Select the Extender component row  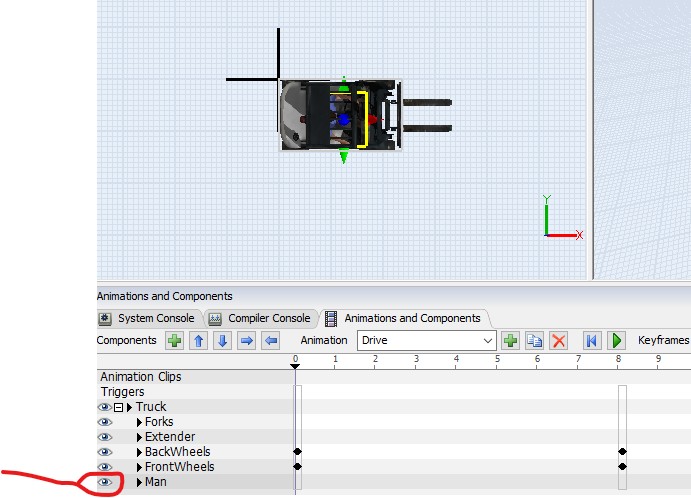pos(170,437)
